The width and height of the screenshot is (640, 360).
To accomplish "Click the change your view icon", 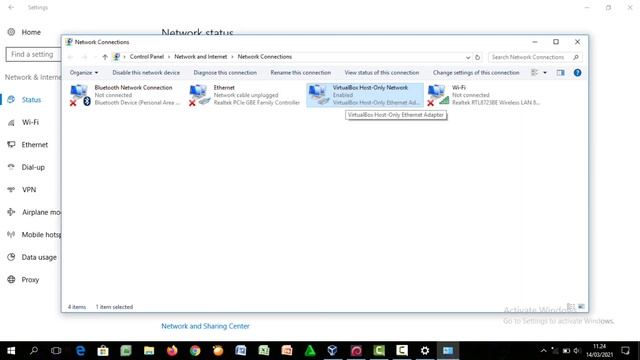I will [534, 73].
